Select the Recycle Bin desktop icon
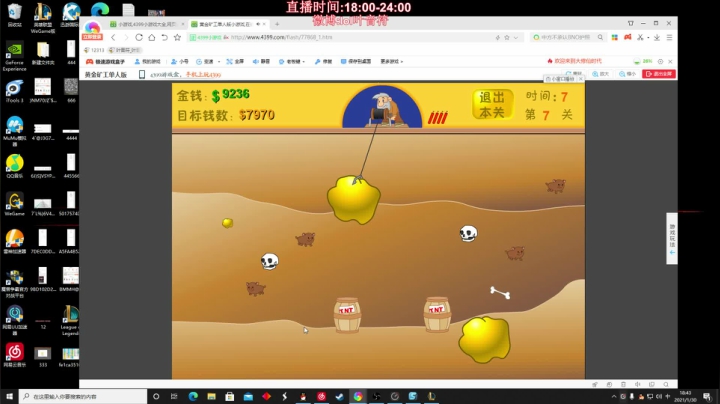The height and width of the screenshot is (404, 720). click(x=14, y=15)
